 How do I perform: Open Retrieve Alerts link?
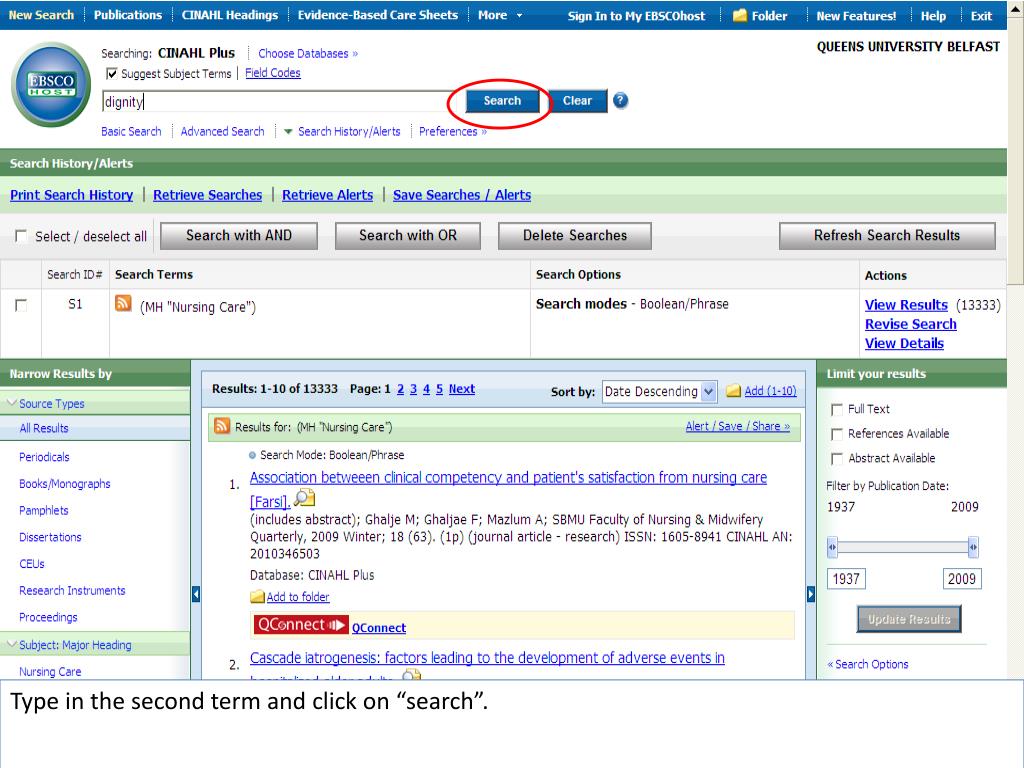[328, 195]
